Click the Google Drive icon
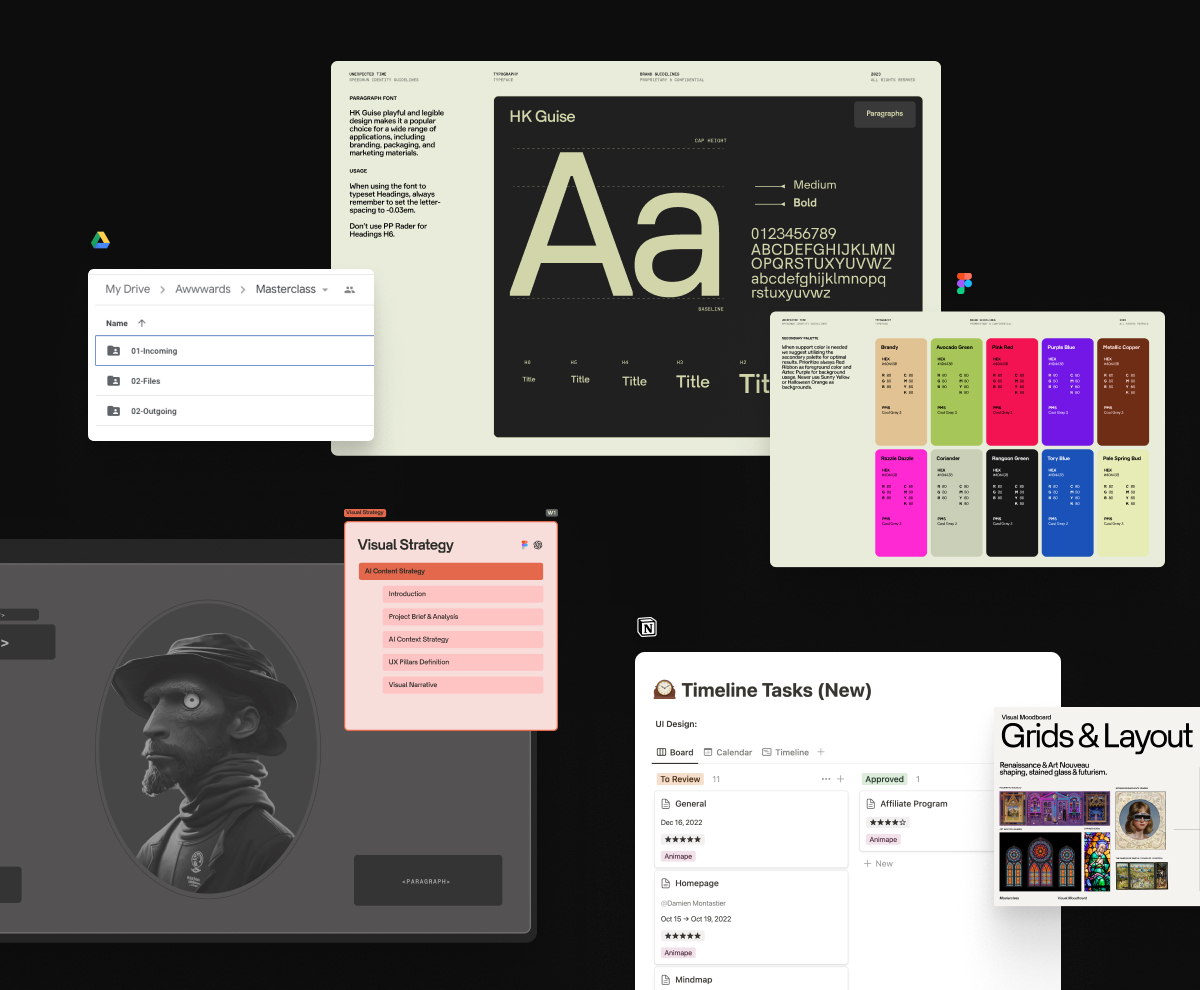The height and width of the screenshot is (990, 1200). pyautogui.click(x=100, y=240)
